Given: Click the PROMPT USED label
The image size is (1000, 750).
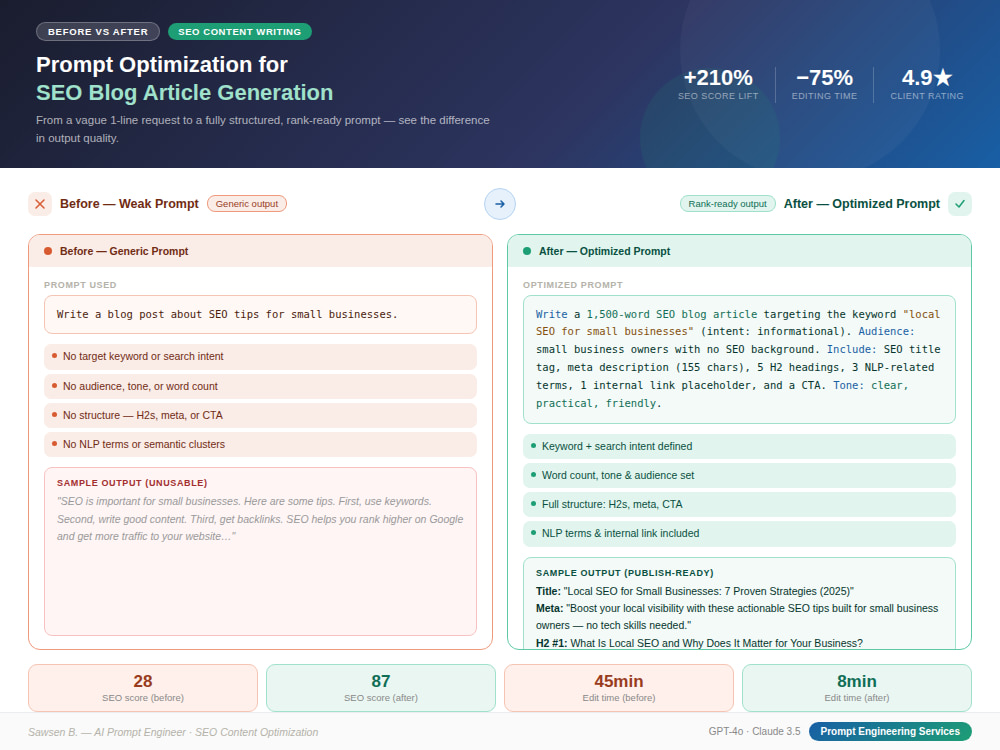Looking at the screenshot, I should coord(80,285).
